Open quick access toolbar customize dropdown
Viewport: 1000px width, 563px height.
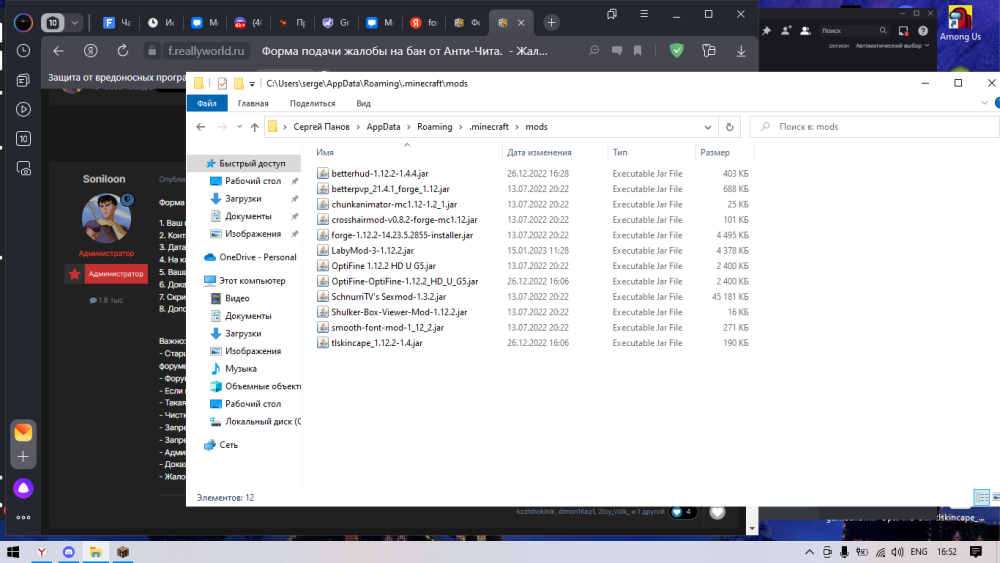pyautogui.click(x=252, y=84)
